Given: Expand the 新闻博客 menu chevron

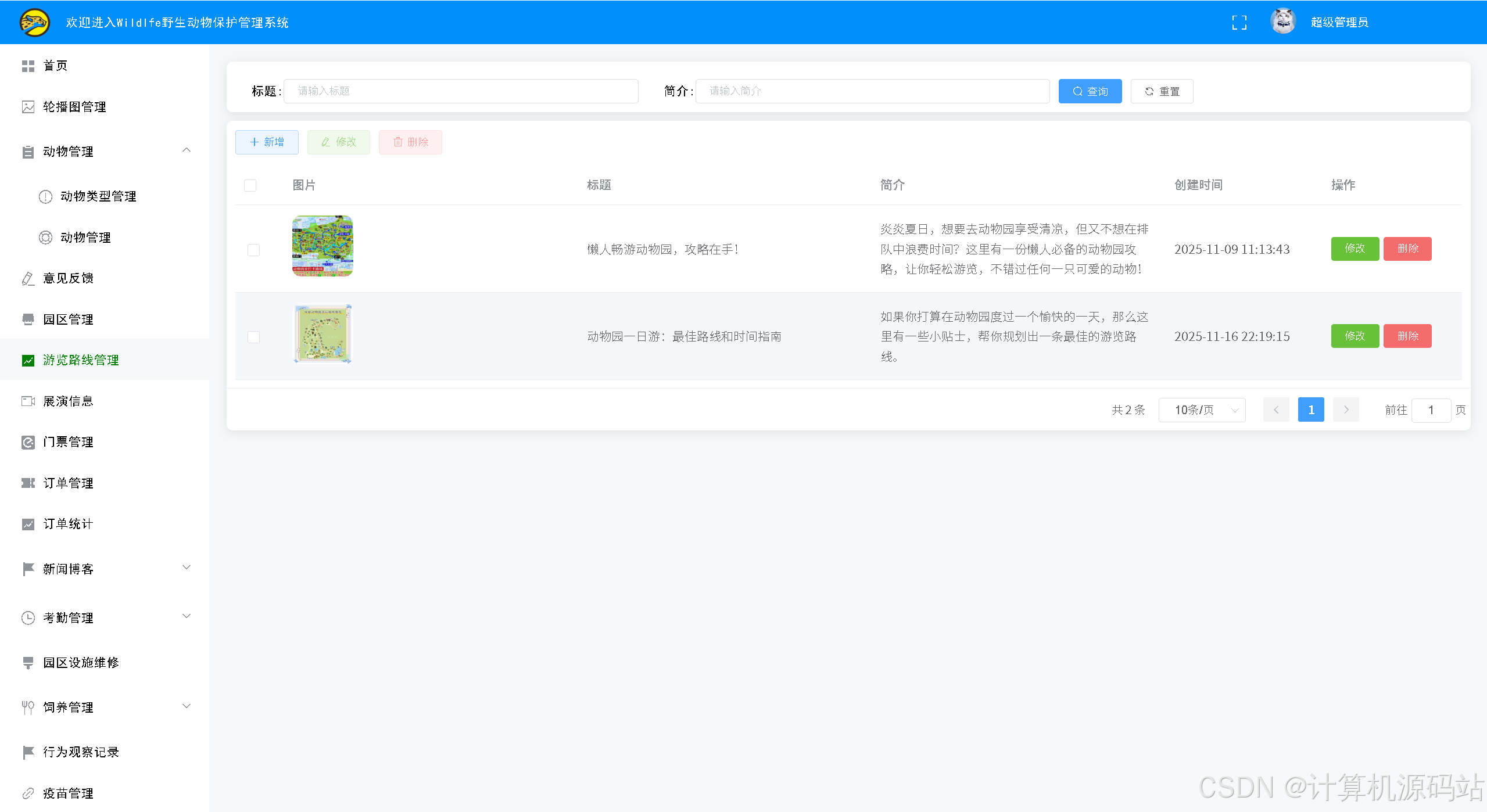Looking at the screenshot, I should coord(187,567).
